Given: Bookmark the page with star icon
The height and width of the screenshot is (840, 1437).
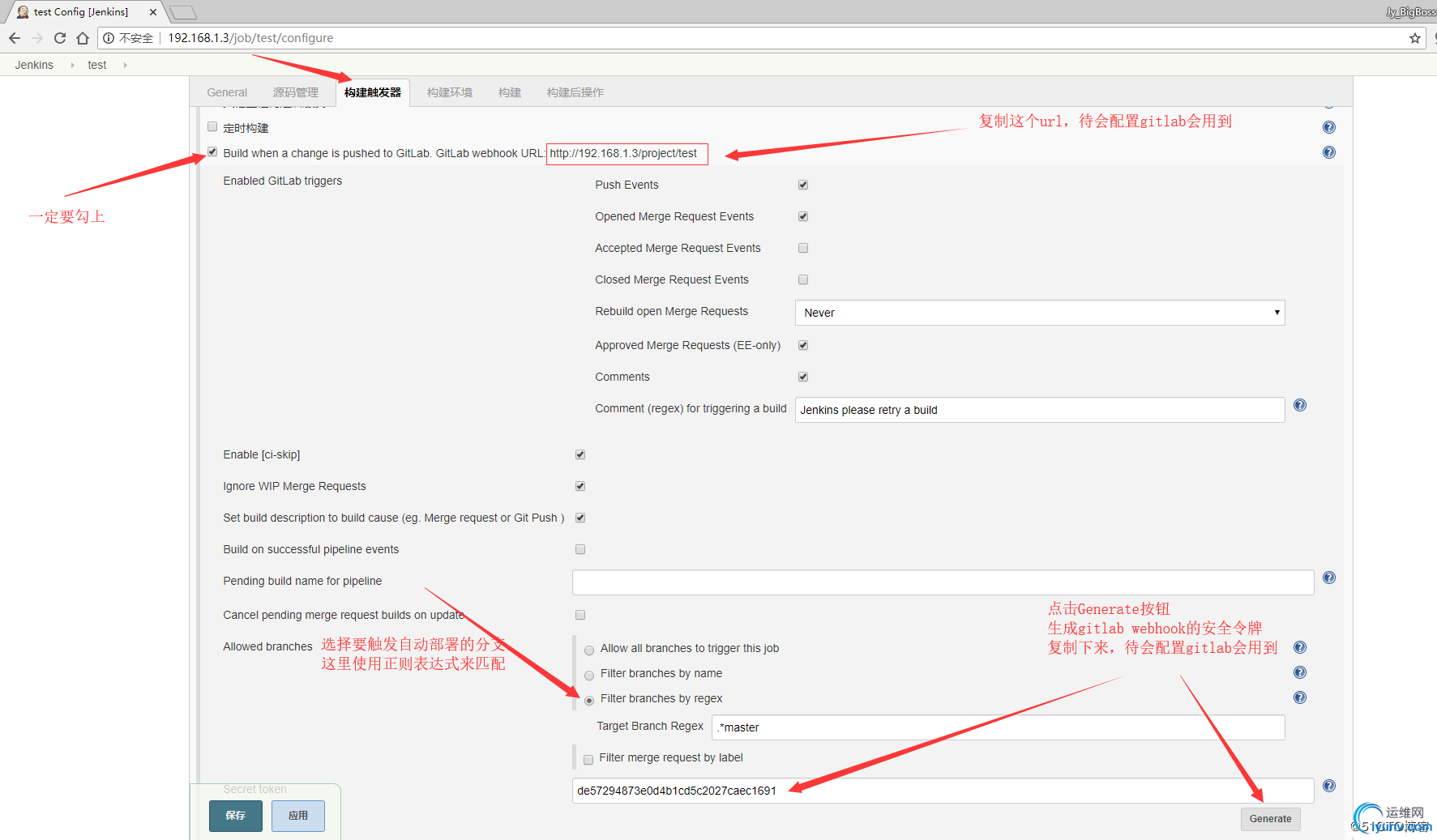Looking at the screenshot, I should point(1415,38).
